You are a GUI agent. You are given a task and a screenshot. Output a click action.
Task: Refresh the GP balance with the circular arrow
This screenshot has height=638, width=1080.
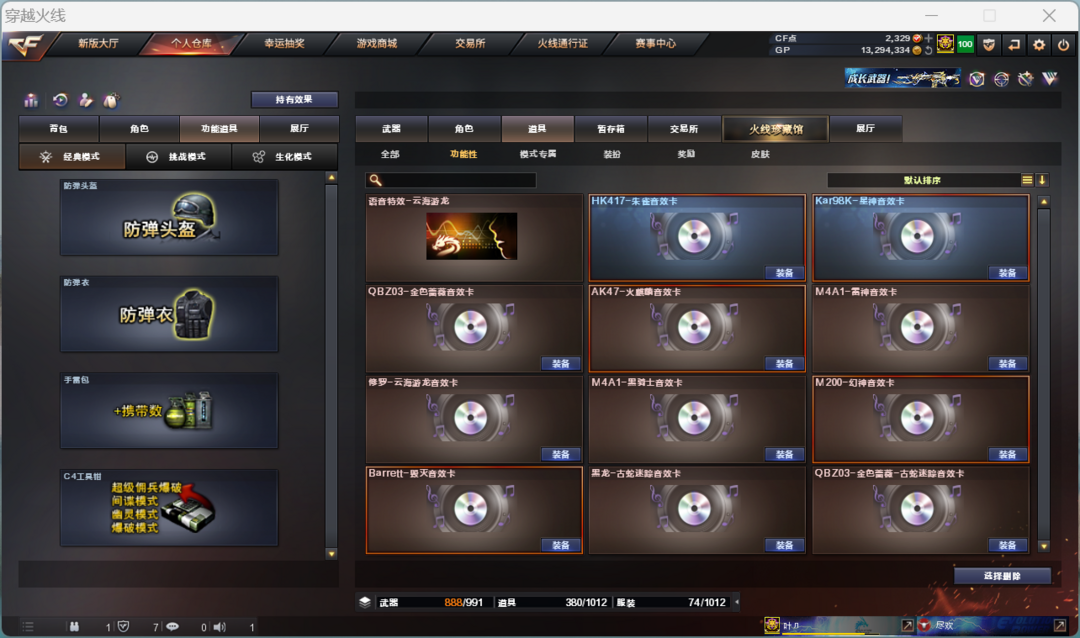928,50
